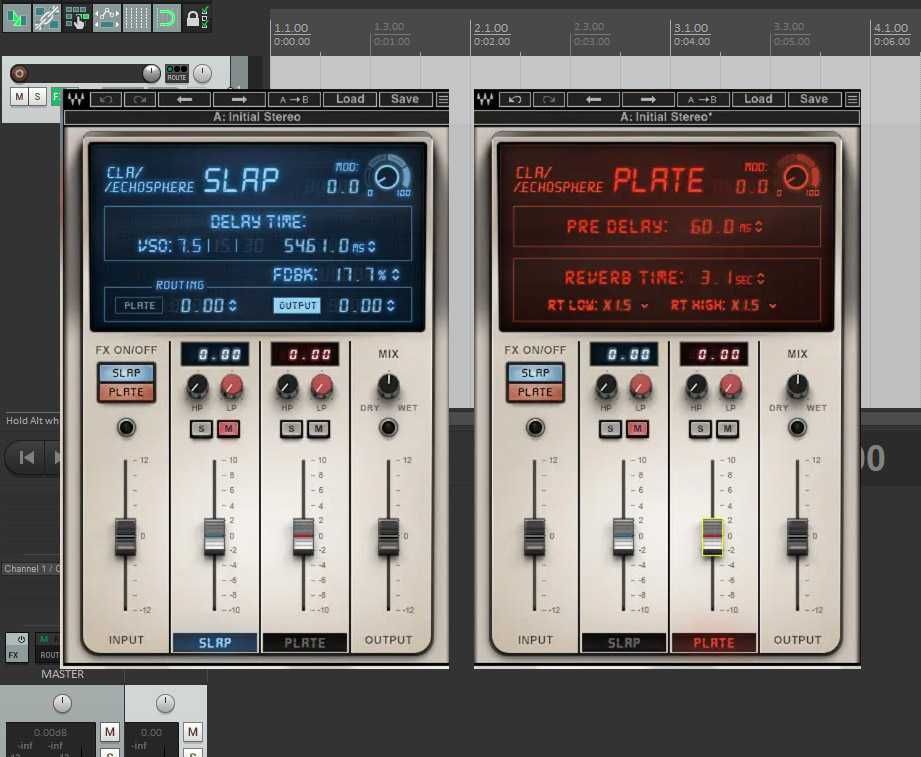
Task: Go to next preset in left plugin
Action: click(239, 99)
